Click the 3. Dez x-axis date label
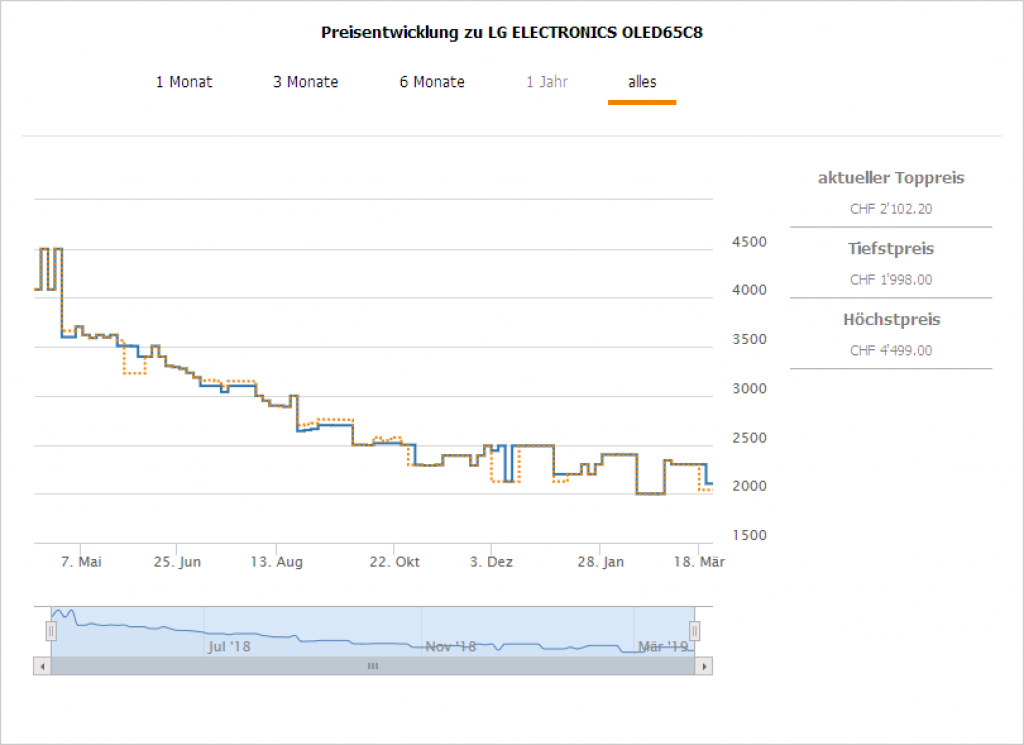This screenshot has width=1024, height=745. (x=492, y=562)
